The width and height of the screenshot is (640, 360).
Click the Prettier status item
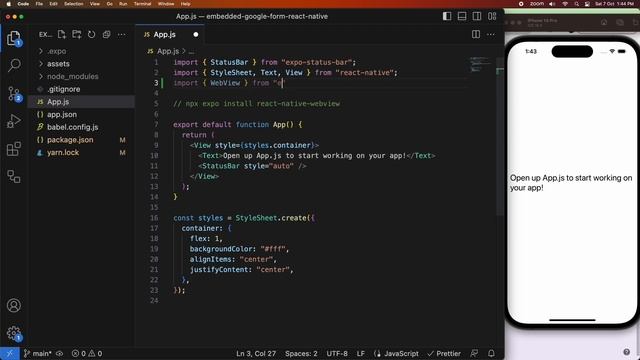[444, 353]
